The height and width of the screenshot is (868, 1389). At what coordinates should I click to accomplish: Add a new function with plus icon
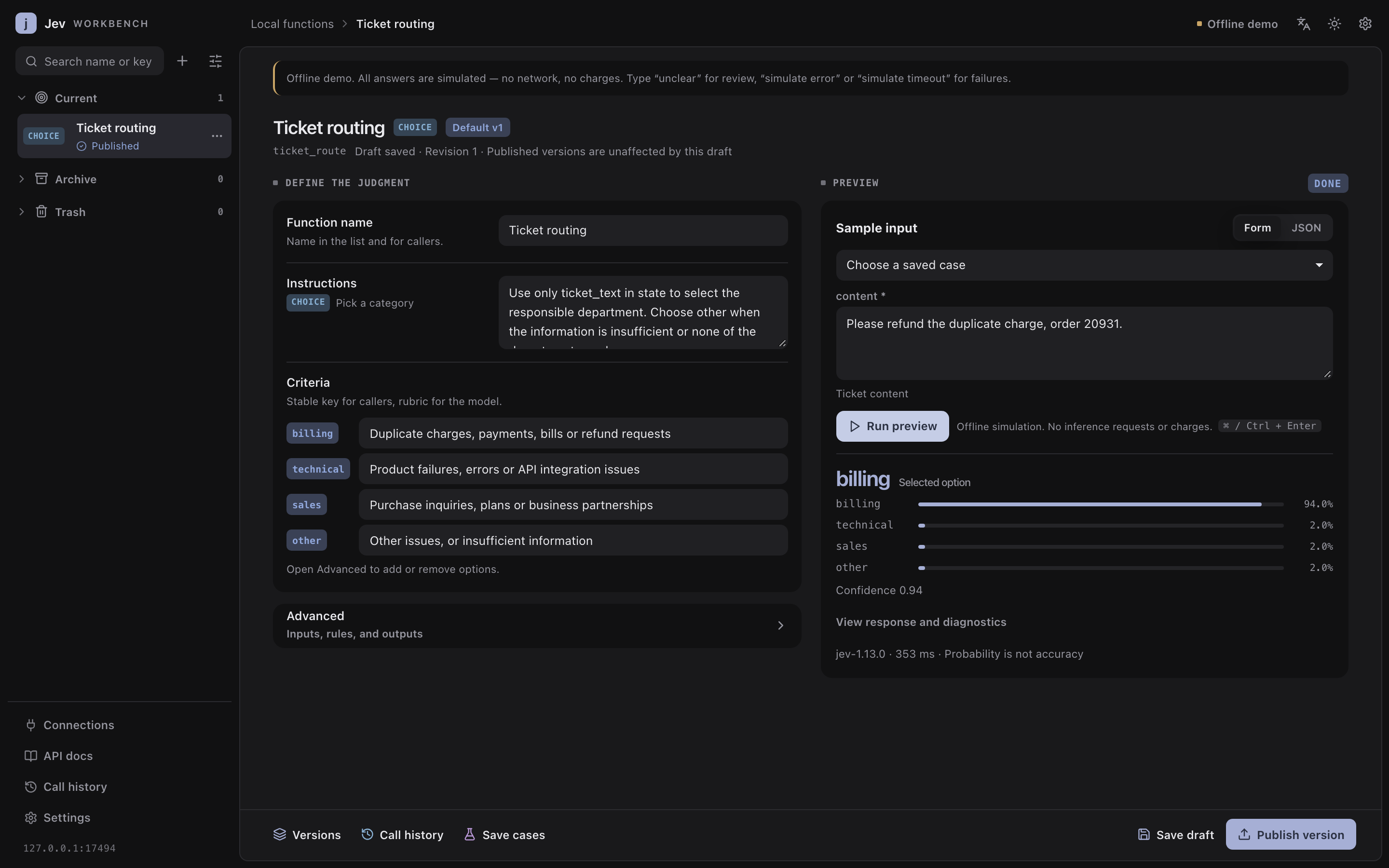(182, 61)
